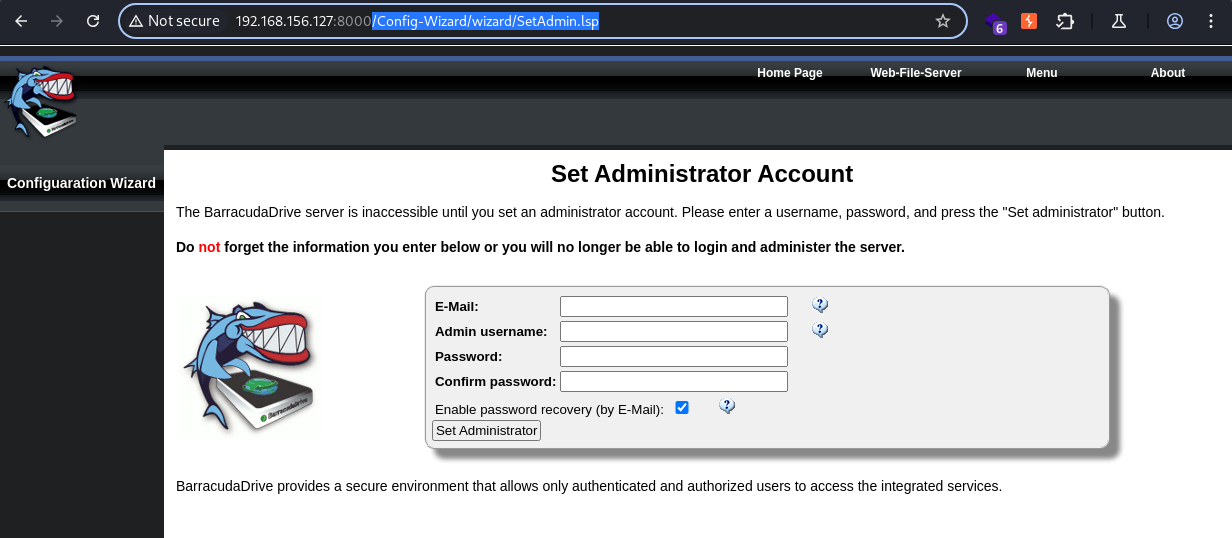Bookmark this page with star icon
Image resolution: width=1232 pixels, height=538 pixels.
[x=943, y=21]
